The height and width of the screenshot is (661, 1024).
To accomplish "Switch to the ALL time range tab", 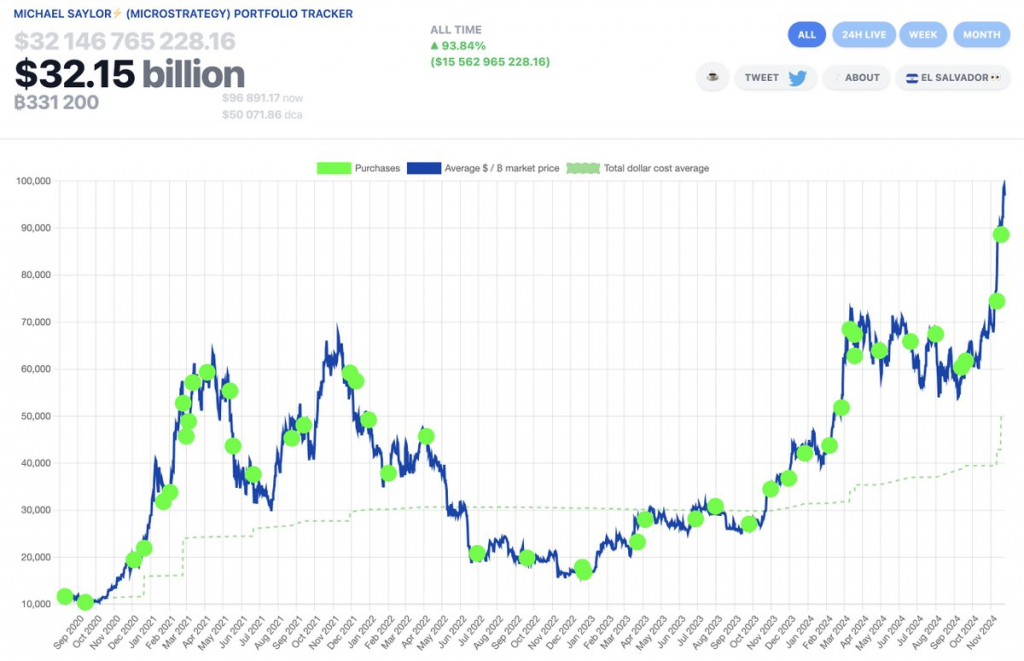I will coord(806,34).
